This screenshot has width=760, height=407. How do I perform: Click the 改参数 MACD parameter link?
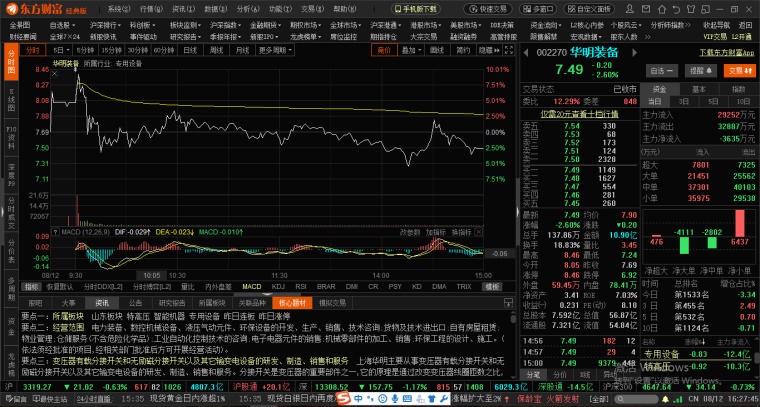(410, 232)
